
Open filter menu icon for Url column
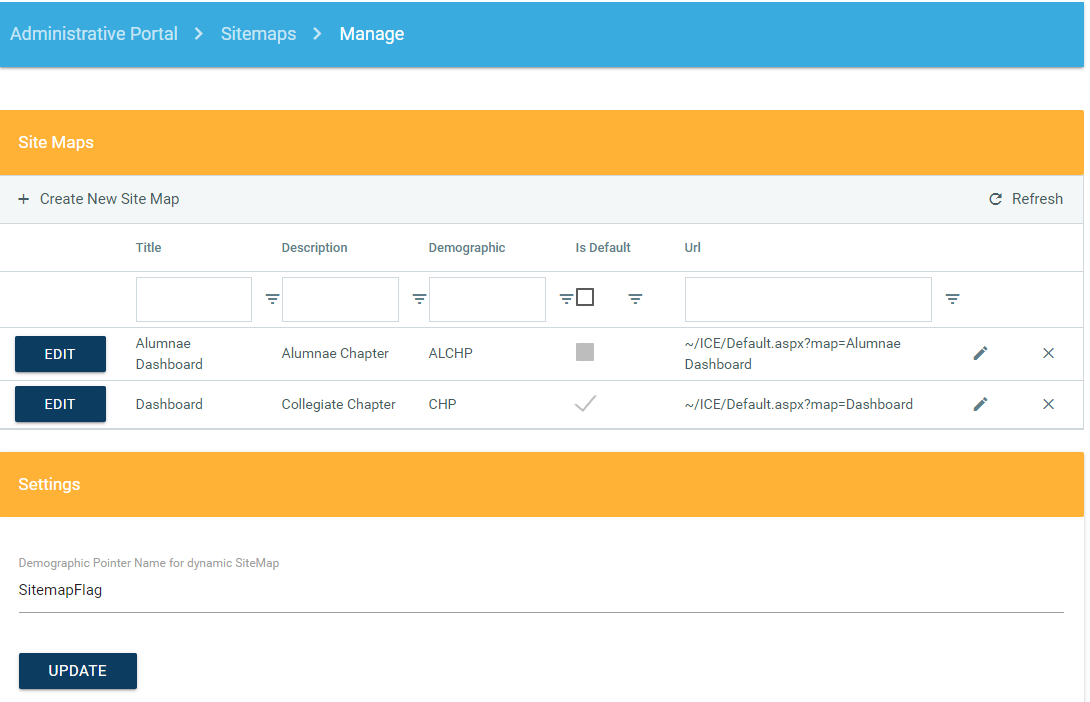(952, 299)
